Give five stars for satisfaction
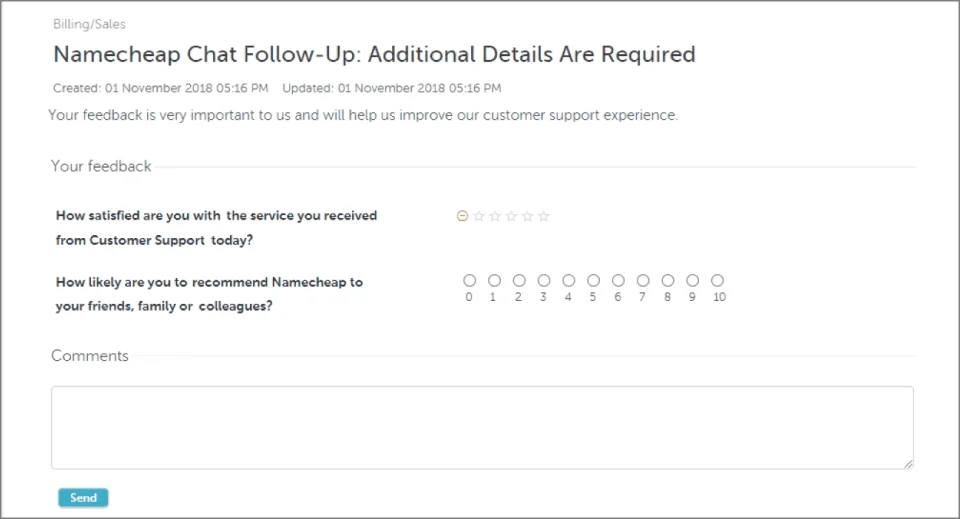 (544, 216)
